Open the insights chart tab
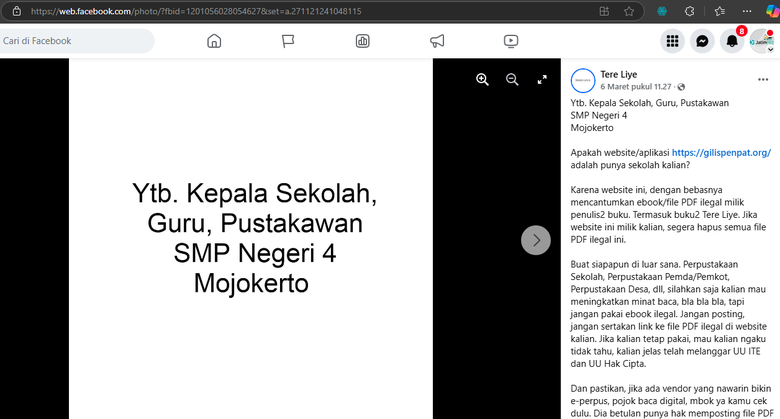780x419 pixels. (362, 41)
